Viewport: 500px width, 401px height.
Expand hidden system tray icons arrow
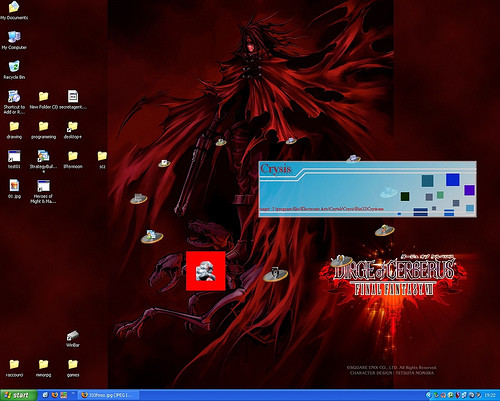pyautogui.click(x=429, y=395)
